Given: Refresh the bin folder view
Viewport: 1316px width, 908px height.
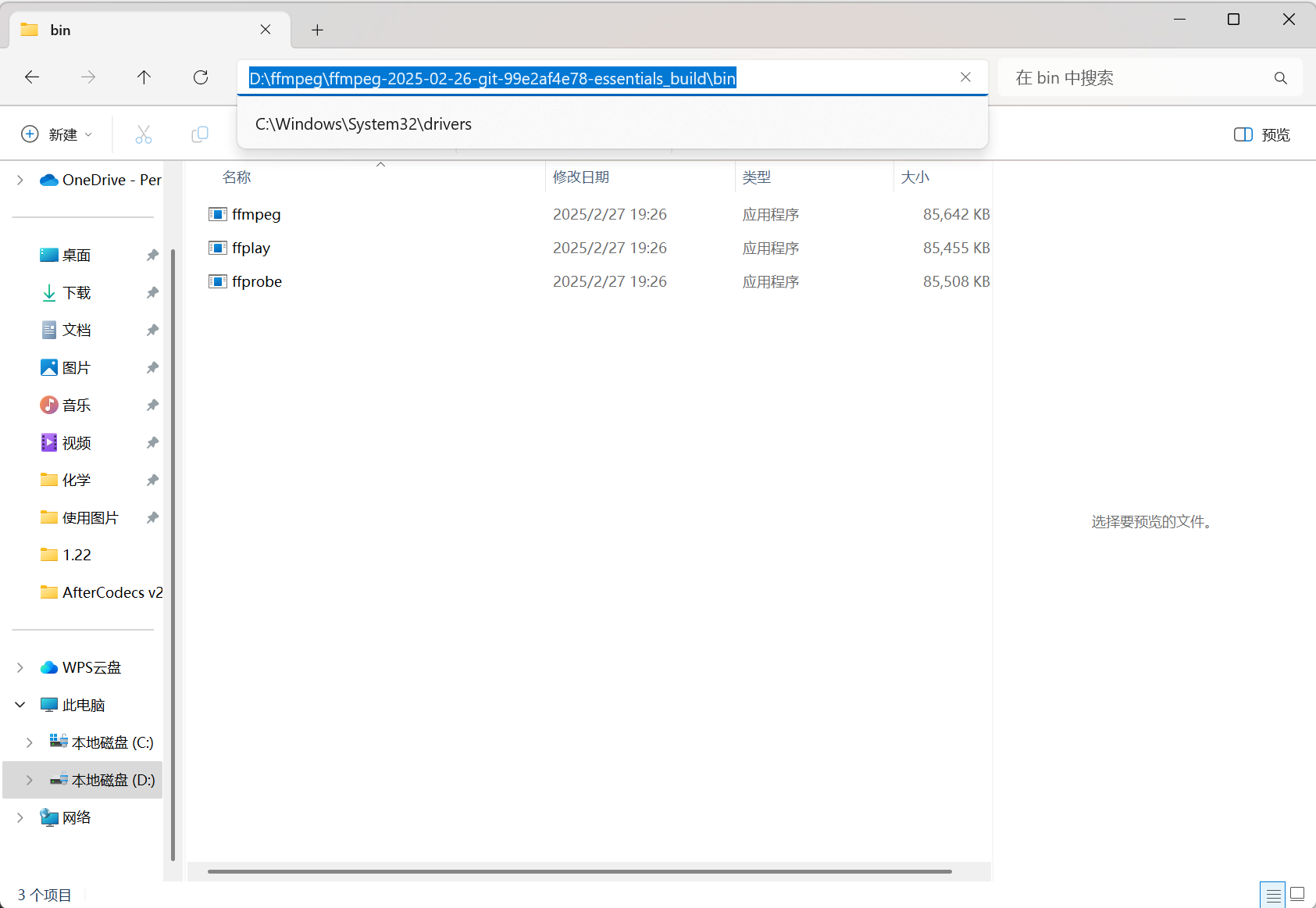Looking at the screenshot, I should click(201, 77).
